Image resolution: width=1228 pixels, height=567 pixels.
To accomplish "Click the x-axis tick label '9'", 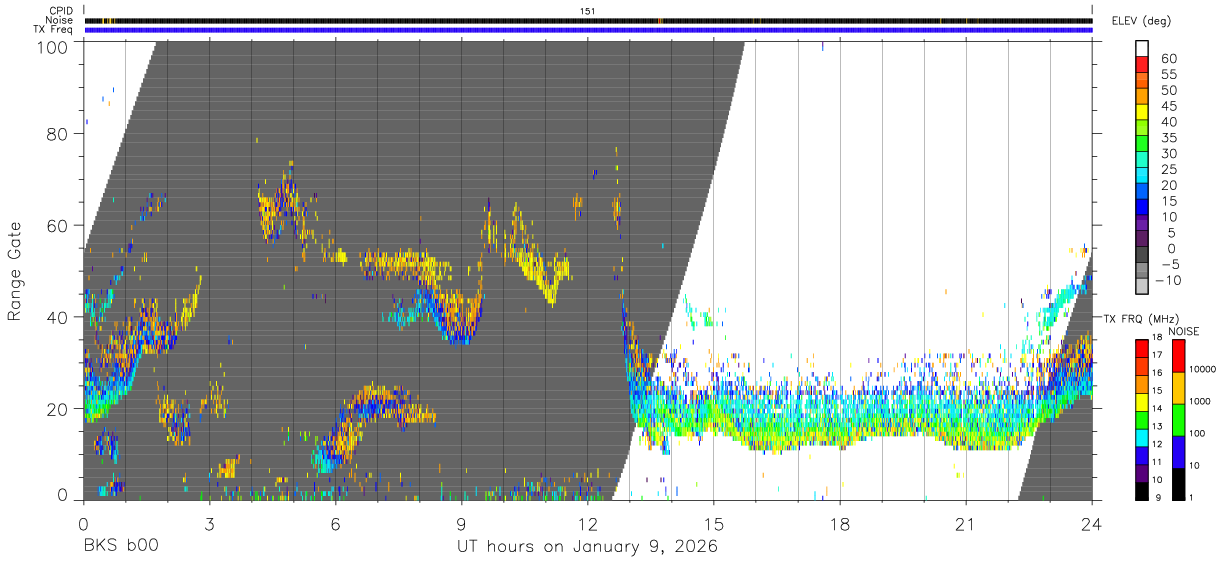I will pyautogui.click(x=461, y=522).
